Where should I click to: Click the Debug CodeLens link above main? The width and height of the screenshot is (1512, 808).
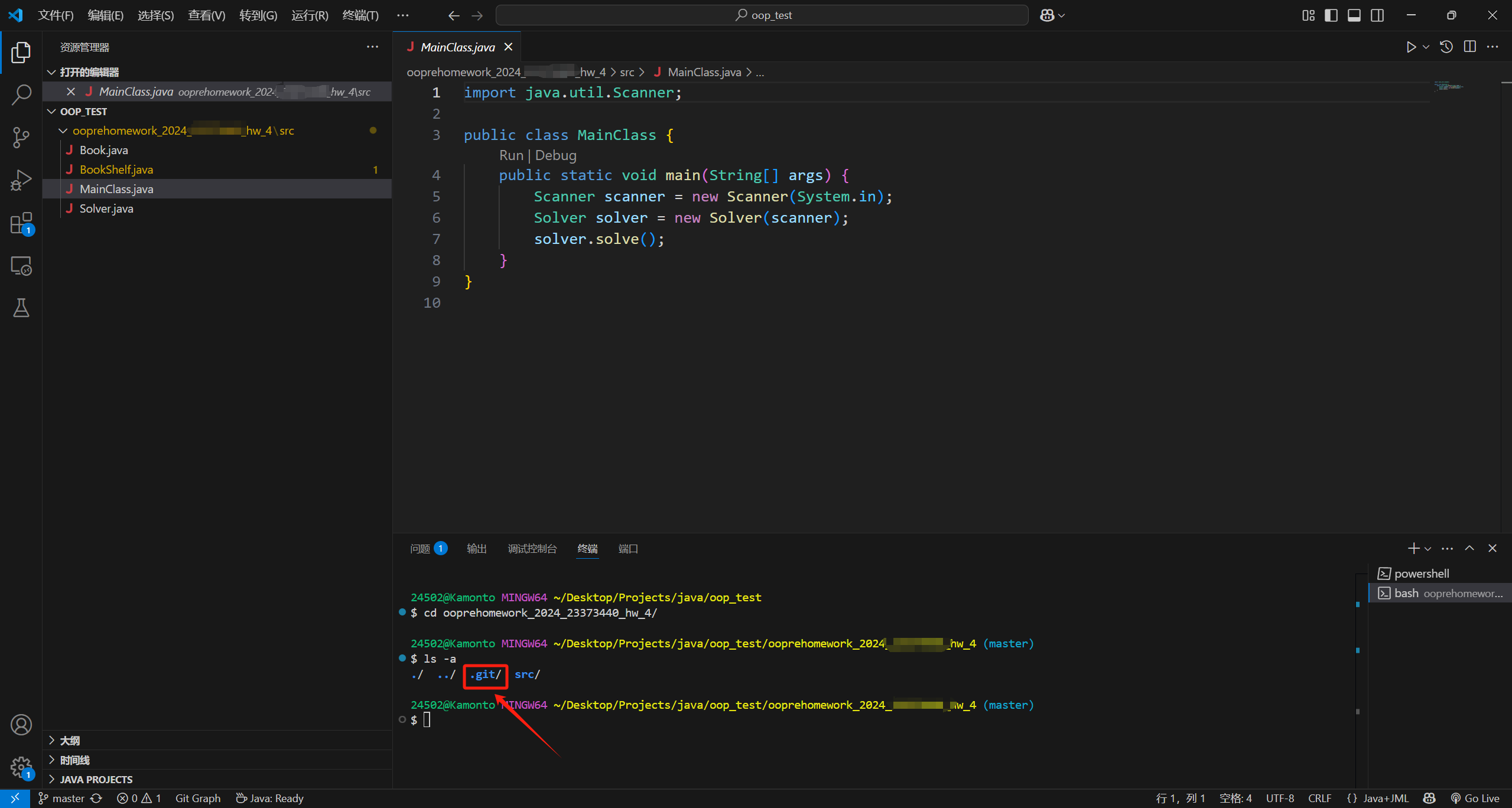(x=555, y=155)
